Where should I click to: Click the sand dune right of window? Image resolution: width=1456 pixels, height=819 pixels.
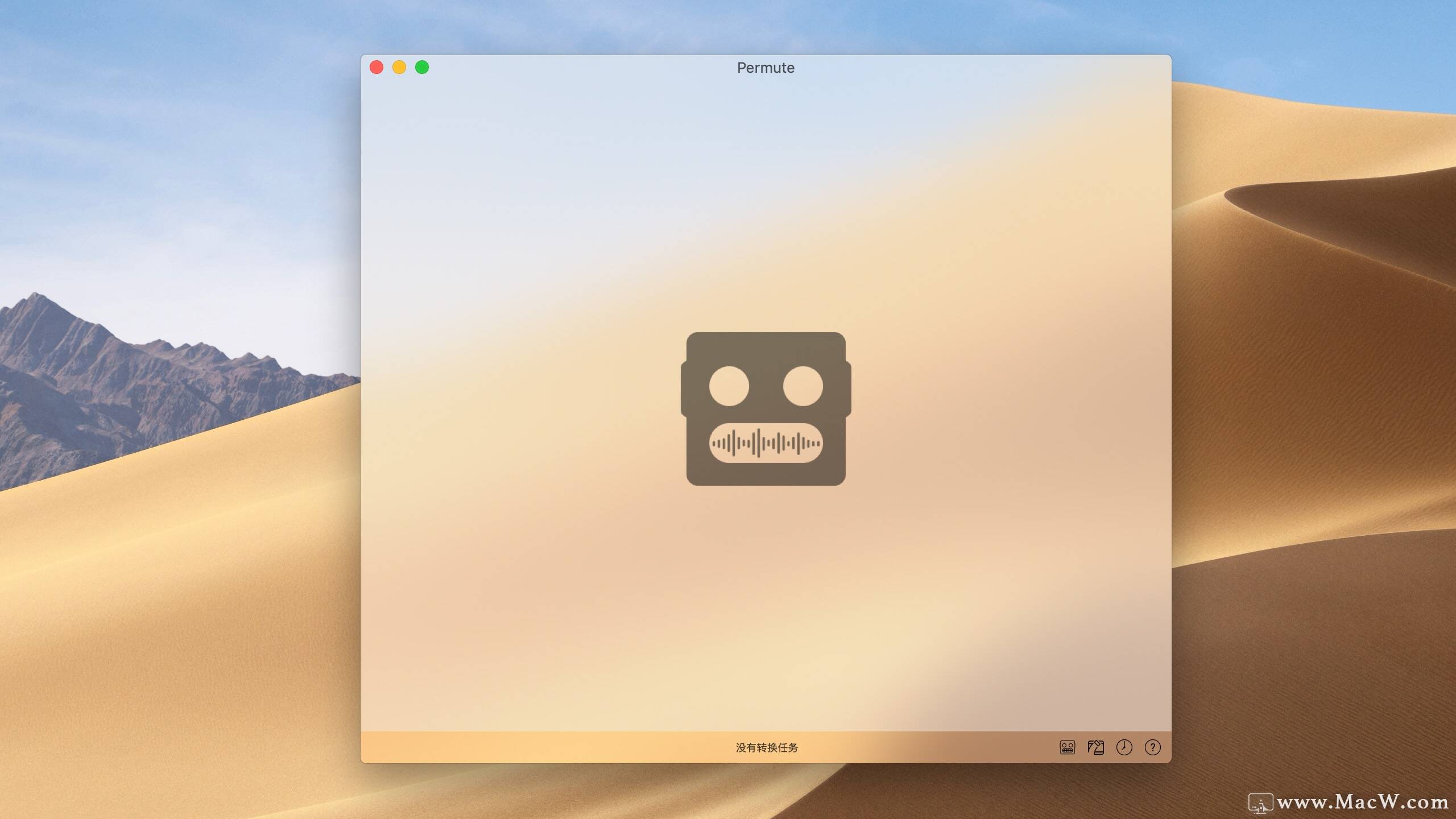click(x=1308, y=398)
